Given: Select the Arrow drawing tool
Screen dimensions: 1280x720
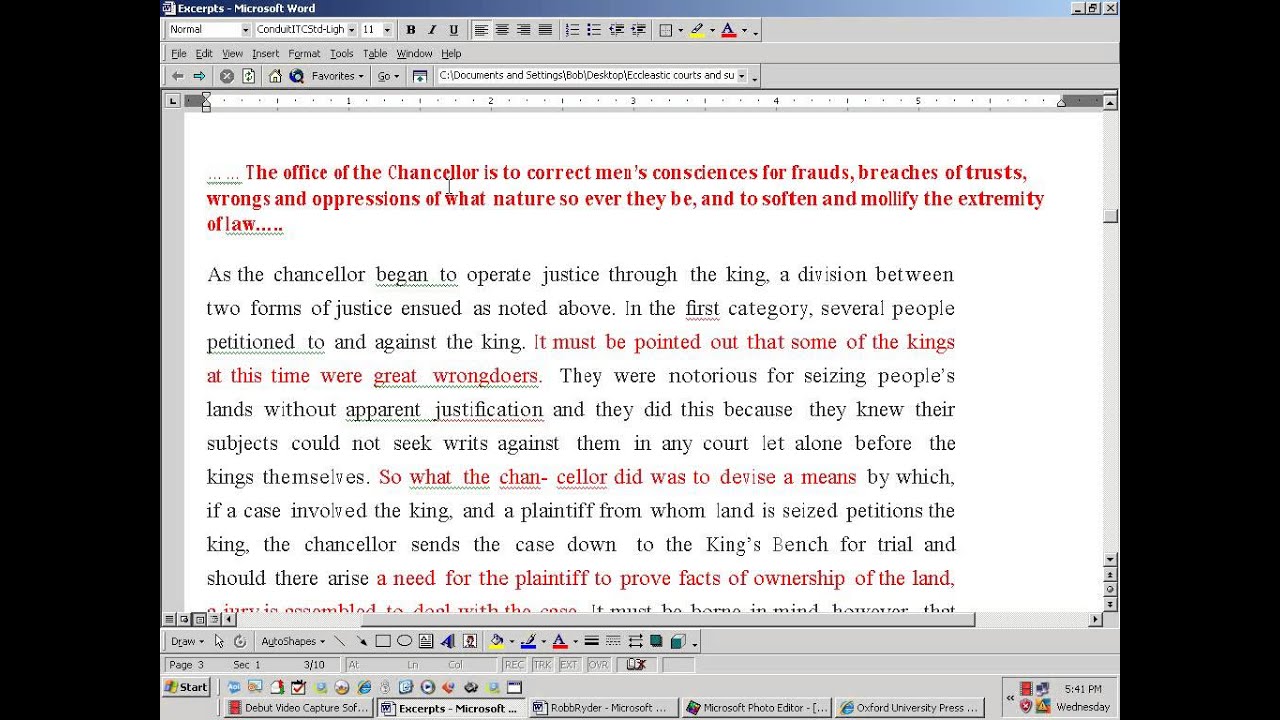Looking at the screenshot, I should (x=361, y=642).
